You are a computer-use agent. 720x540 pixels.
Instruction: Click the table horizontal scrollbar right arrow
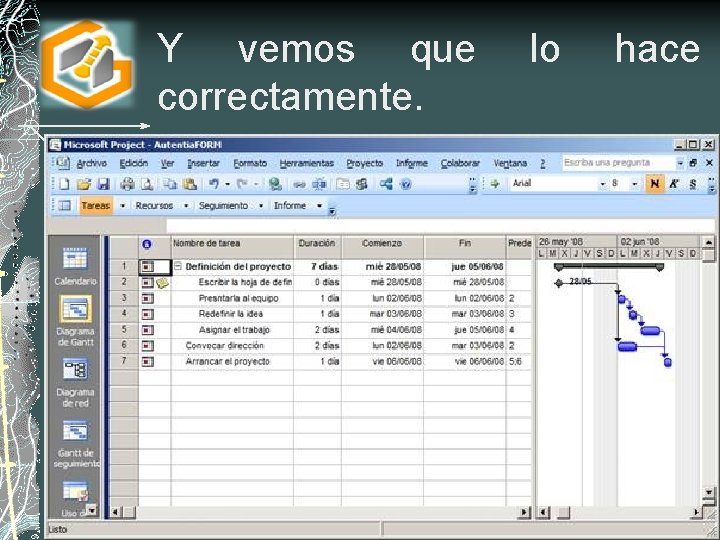point(523,512)
